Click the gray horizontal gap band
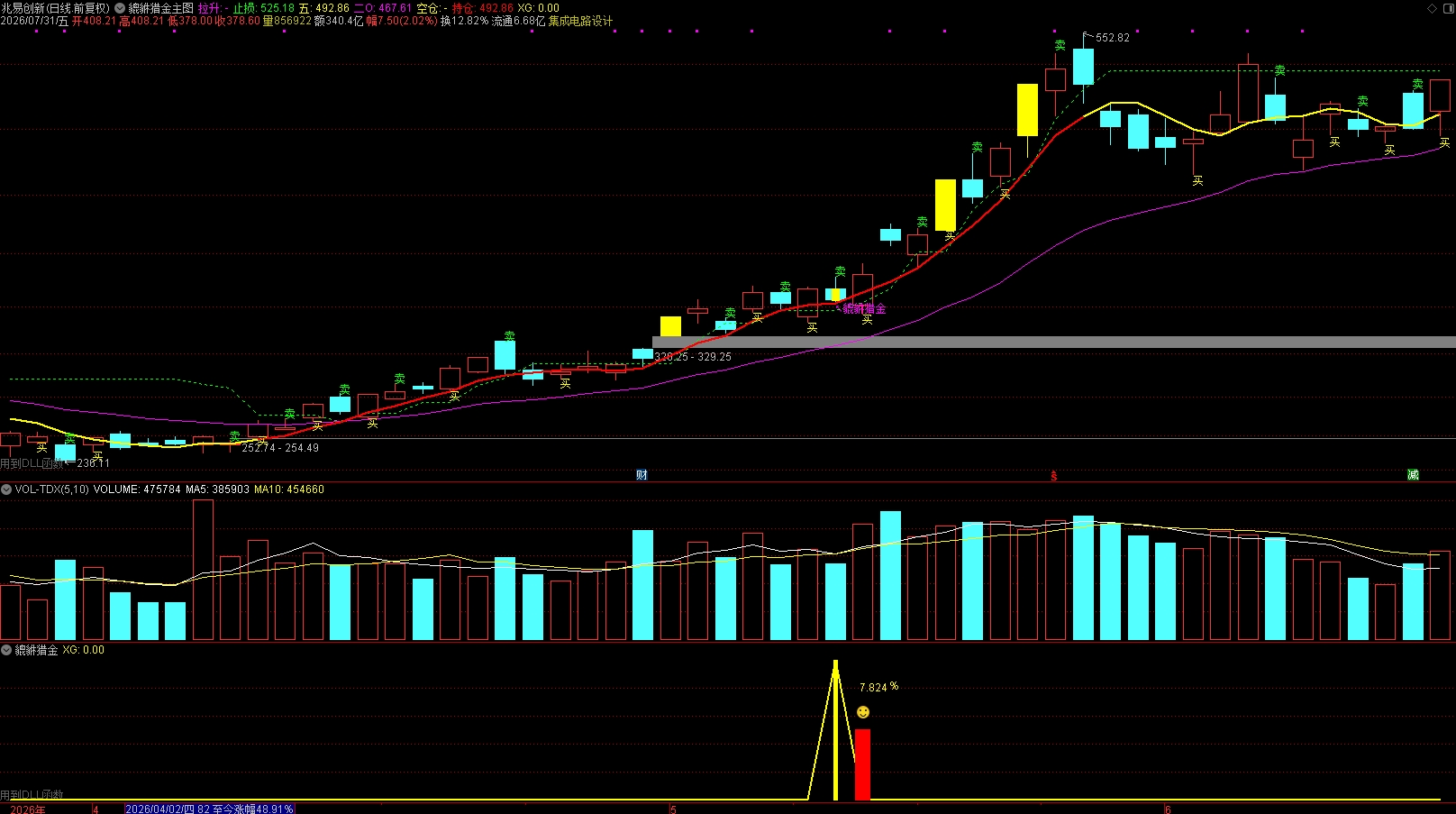This screenshot has height=814, width=1456. click(1054, 343)
